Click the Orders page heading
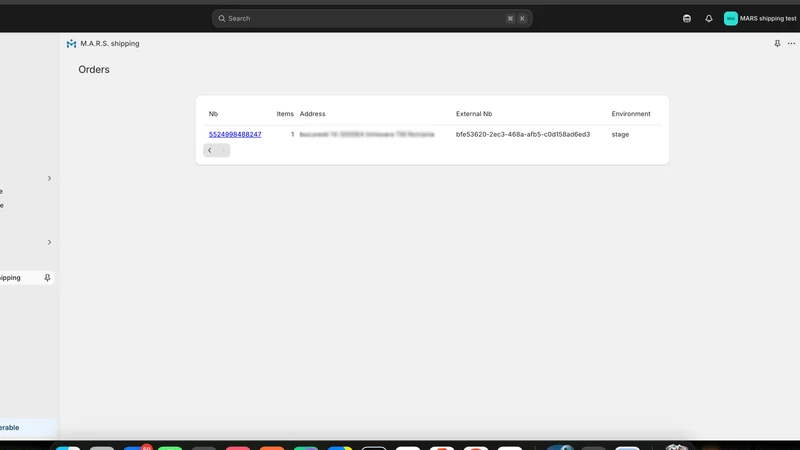The image size is (800, 450). click(x=94, y=69)
